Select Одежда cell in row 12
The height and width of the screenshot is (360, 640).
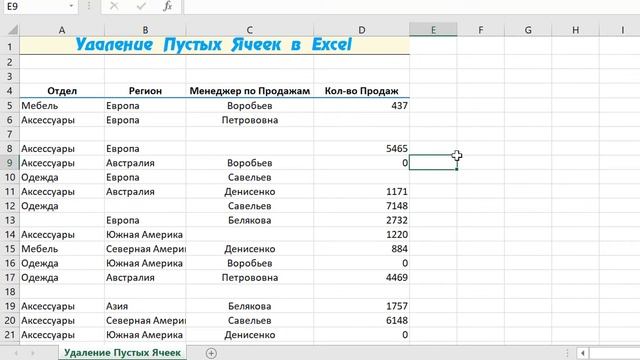(x=62, y=206)
